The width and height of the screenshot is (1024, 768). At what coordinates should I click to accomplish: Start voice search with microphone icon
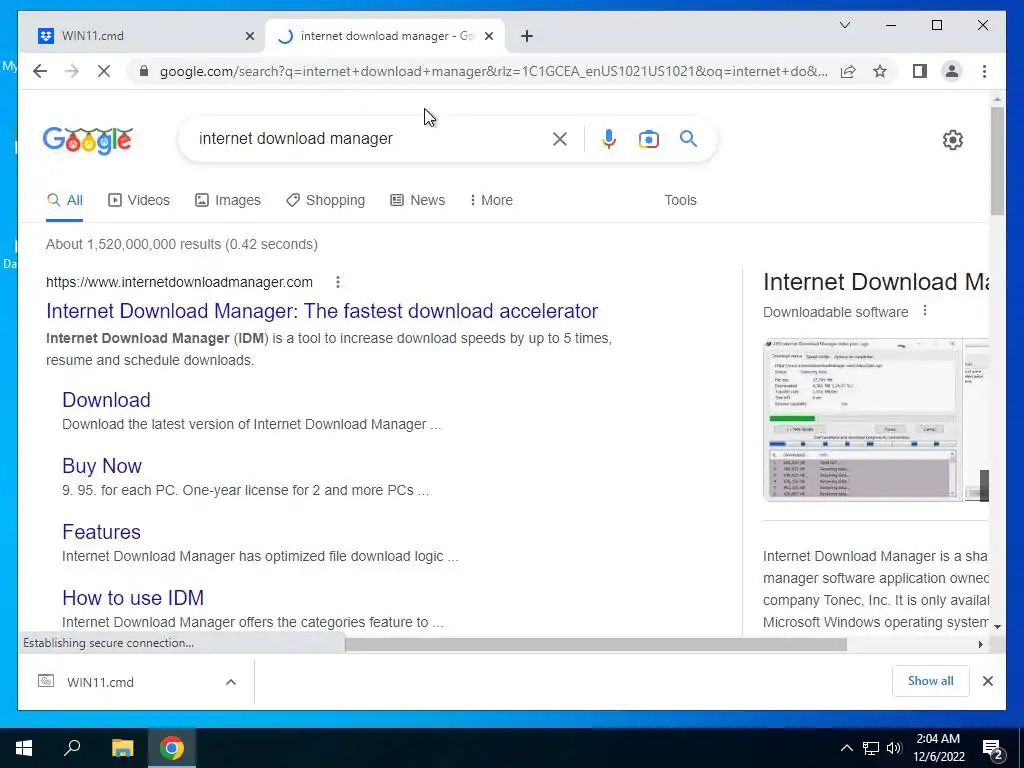click(x=609, y=138)
